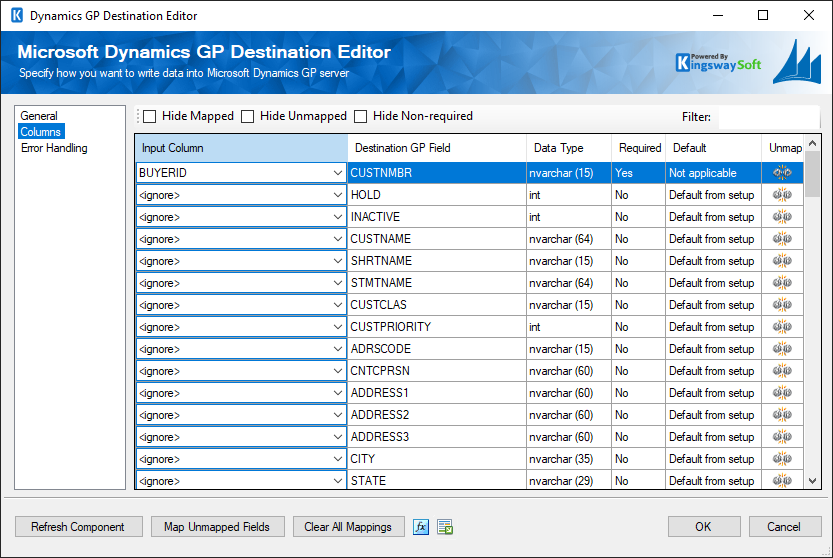Image resolution: width=833 pixels, height=558 pixels.
Task: Open the input column dropdown for CUSTCLAS
Action: pos(337,305)
